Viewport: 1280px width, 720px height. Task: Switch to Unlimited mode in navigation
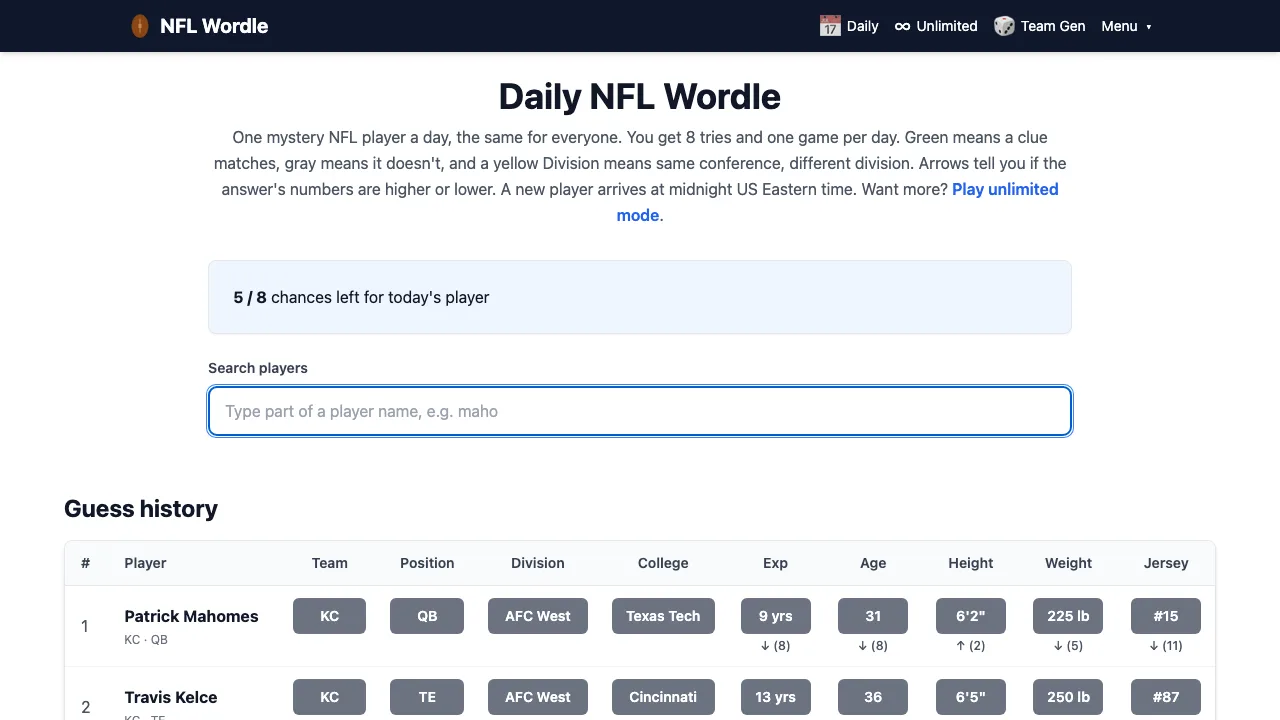(936, 26)
